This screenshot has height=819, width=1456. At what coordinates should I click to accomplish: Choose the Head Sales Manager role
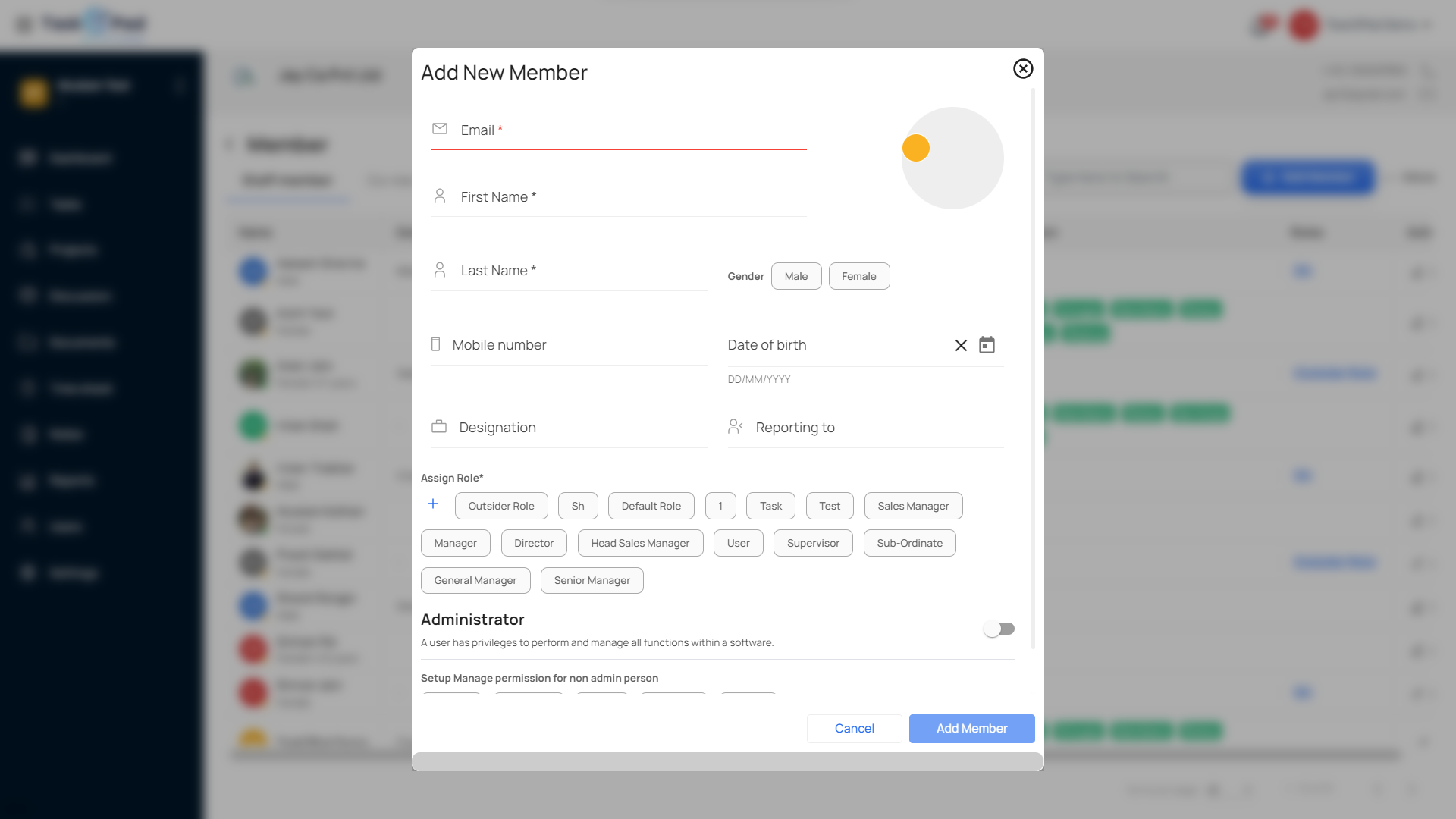640,543
